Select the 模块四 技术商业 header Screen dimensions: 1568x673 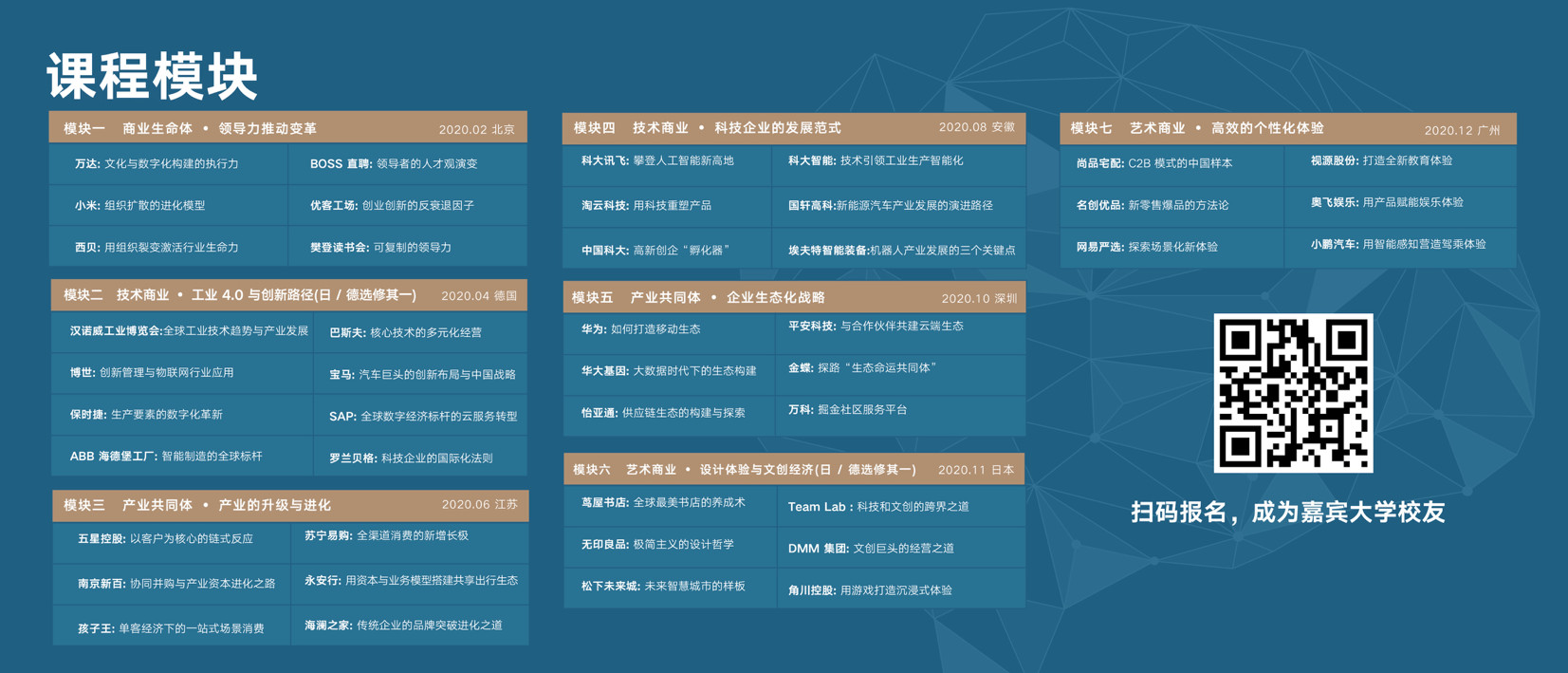794,128
